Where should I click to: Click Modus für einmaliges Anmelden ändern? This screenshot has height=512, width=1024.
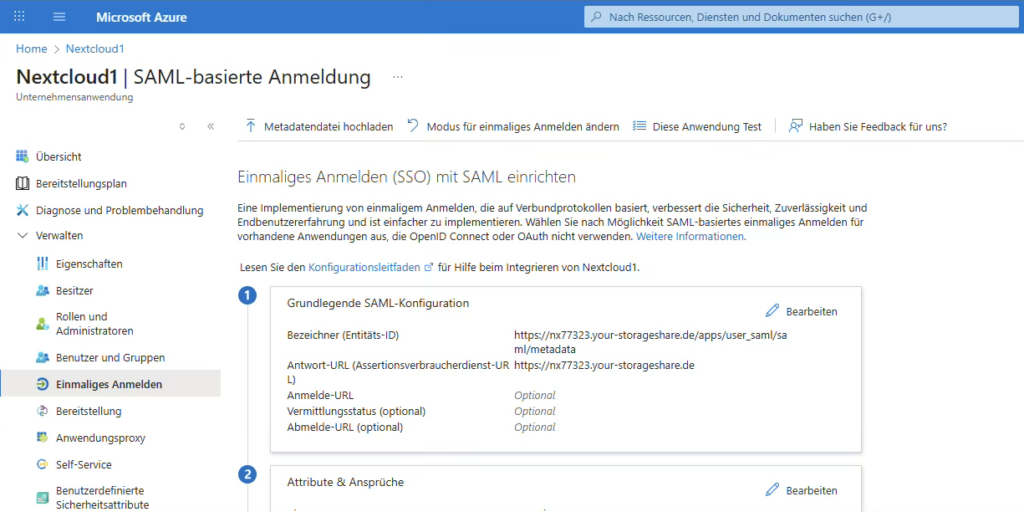[x=512, y=127]
